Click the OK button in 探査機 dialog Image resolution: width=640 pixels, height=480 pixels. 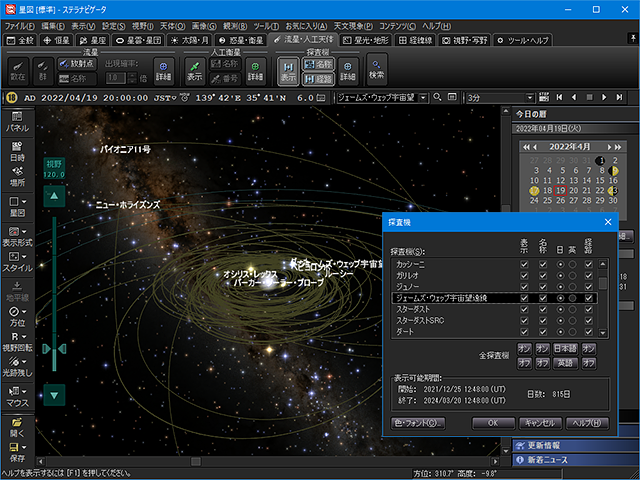coord(493,423)
